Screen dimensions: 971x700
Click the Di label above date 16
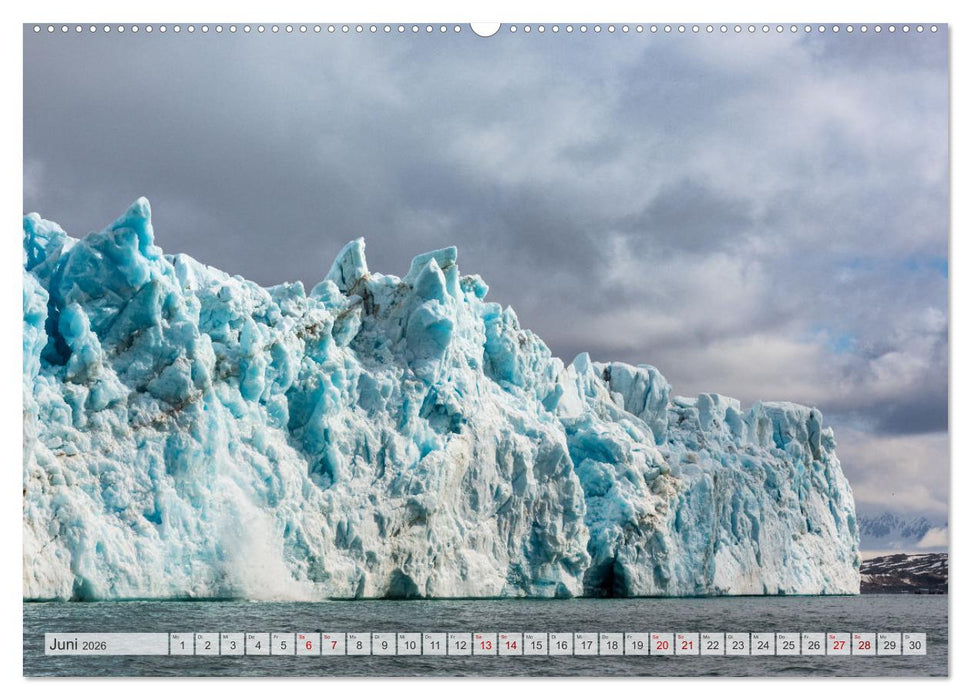(555, 637)
